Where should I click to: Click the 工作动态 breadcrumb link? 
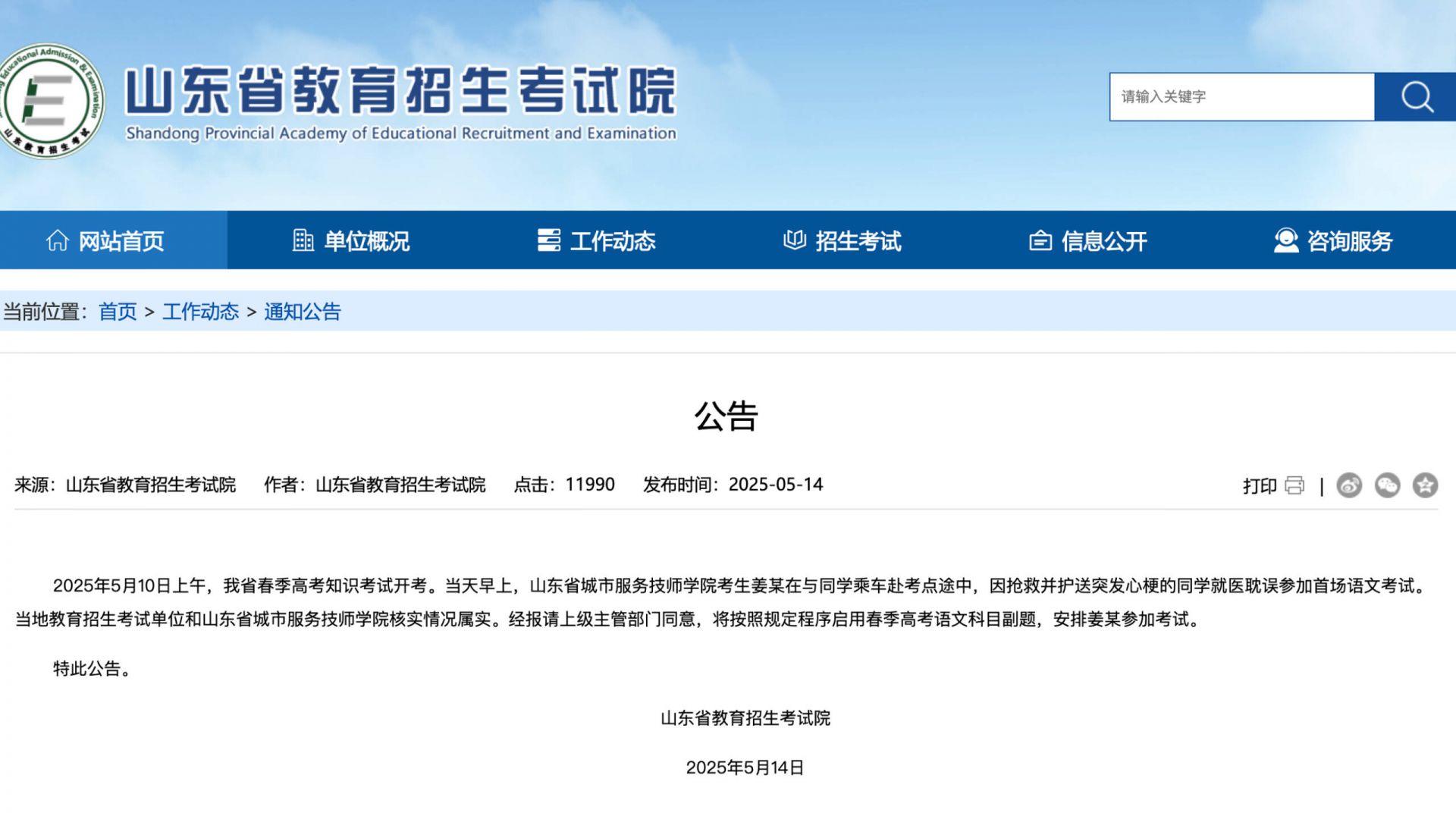[200, 312]
